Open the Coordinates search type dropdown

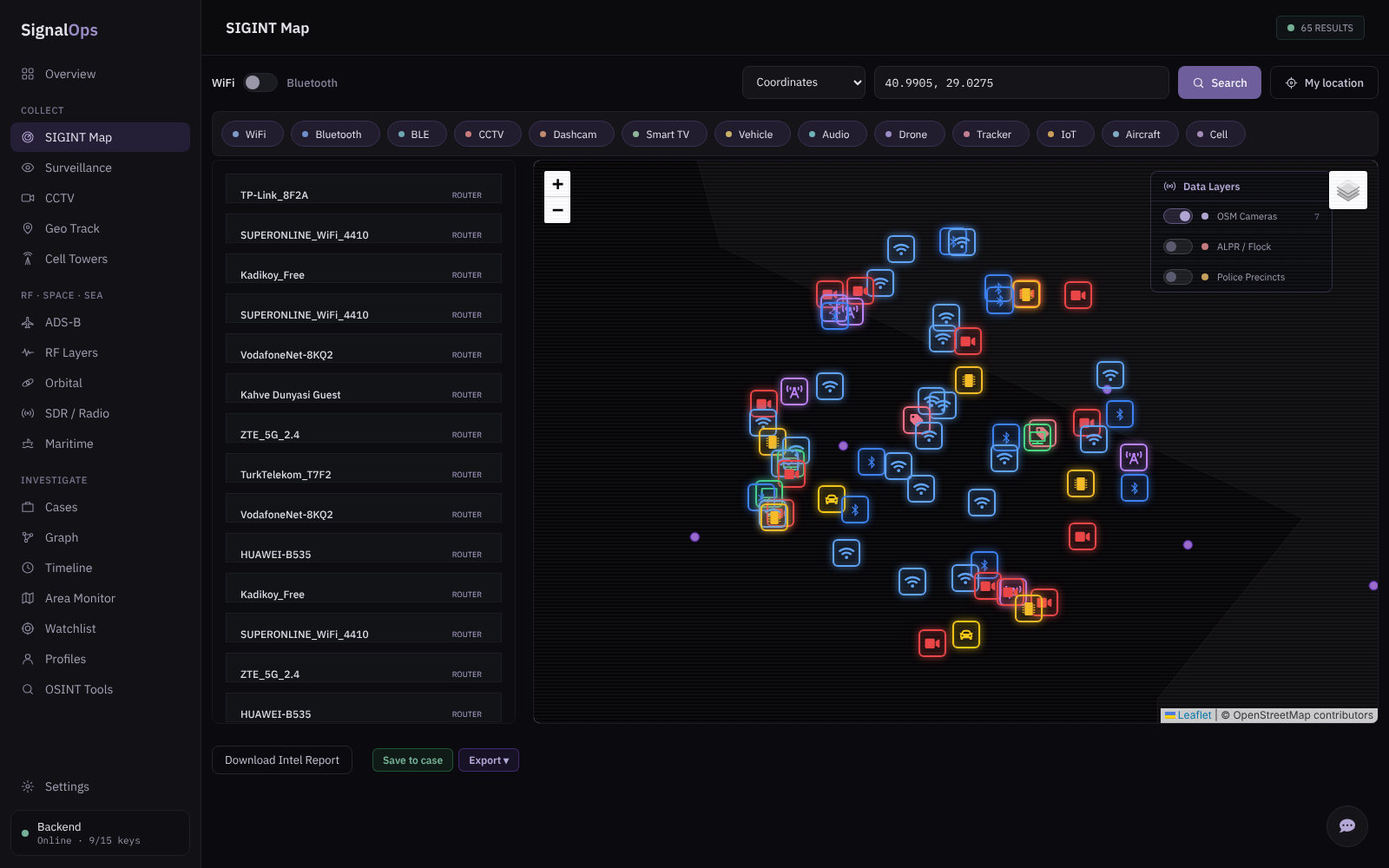(x=804, y=82)
